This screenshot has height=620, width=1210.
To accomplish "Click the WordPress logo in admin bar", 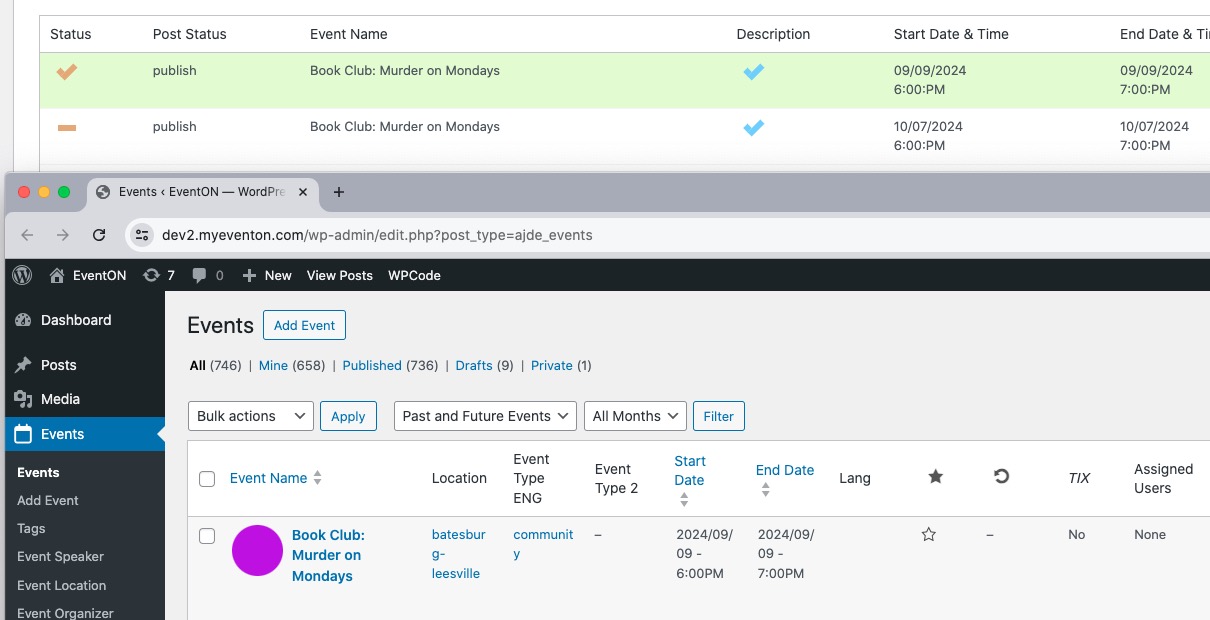I will point(22,275).
